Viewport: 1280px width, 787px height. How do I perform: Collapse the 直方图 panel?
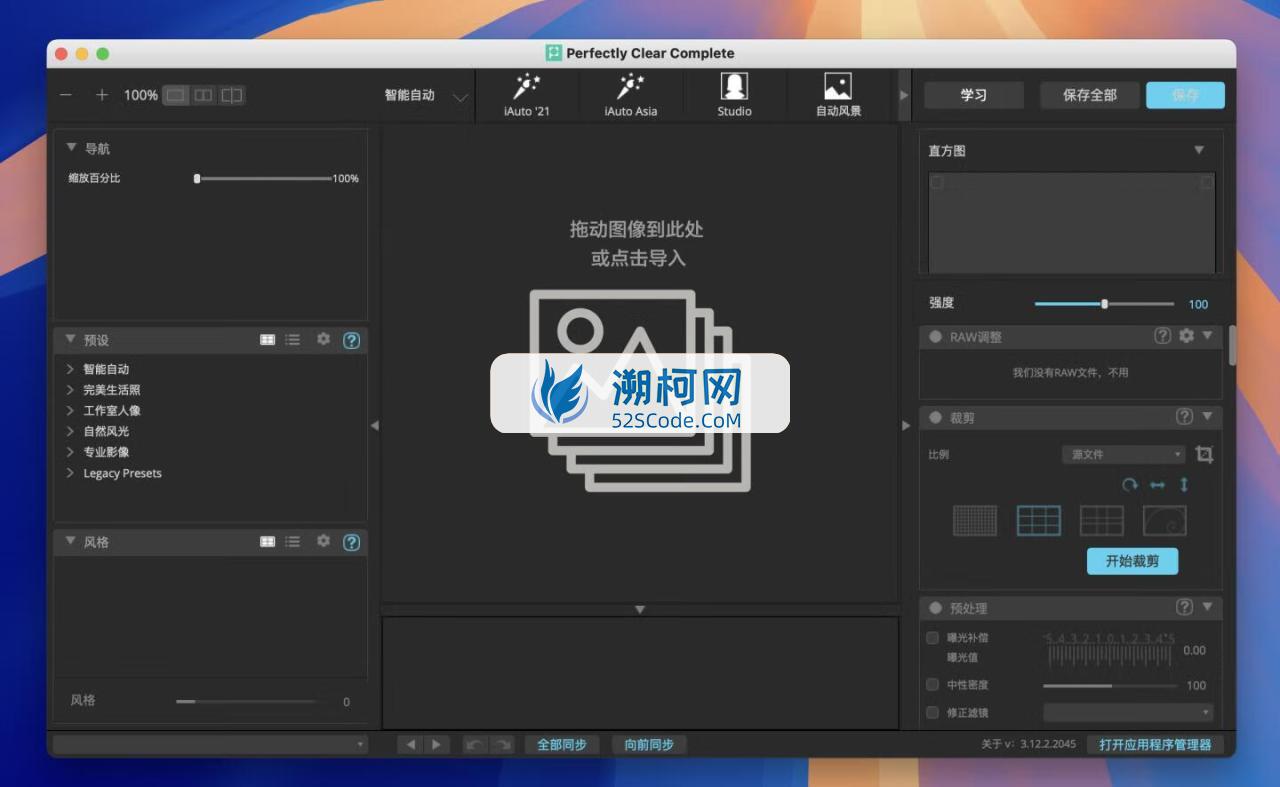[x=1199, y=150]
